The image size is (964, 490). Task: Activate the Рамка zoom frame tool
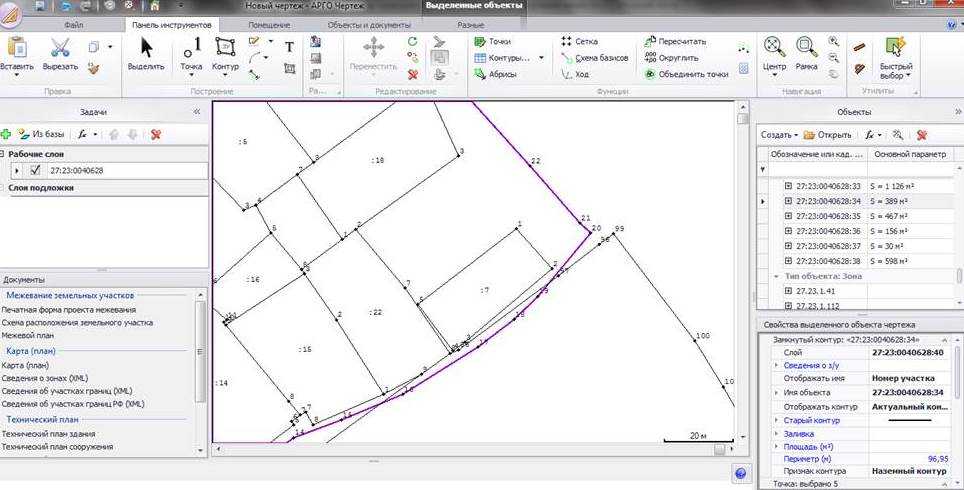pos(806,55)
